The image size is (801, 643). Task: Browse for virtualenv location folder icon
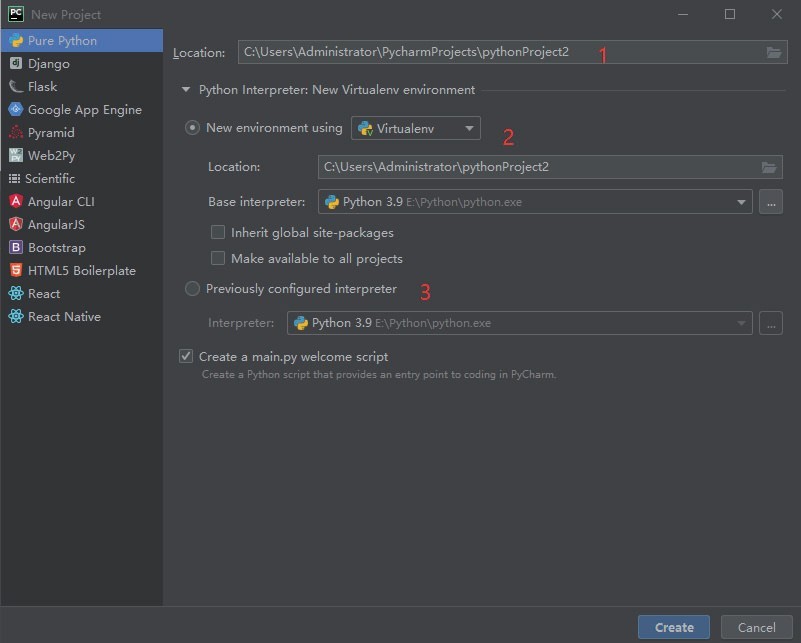pos(769,167)
